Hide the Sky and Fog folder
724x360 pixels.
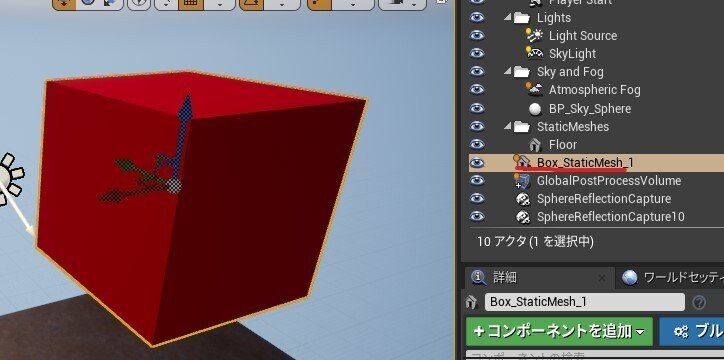pos(477,72)
